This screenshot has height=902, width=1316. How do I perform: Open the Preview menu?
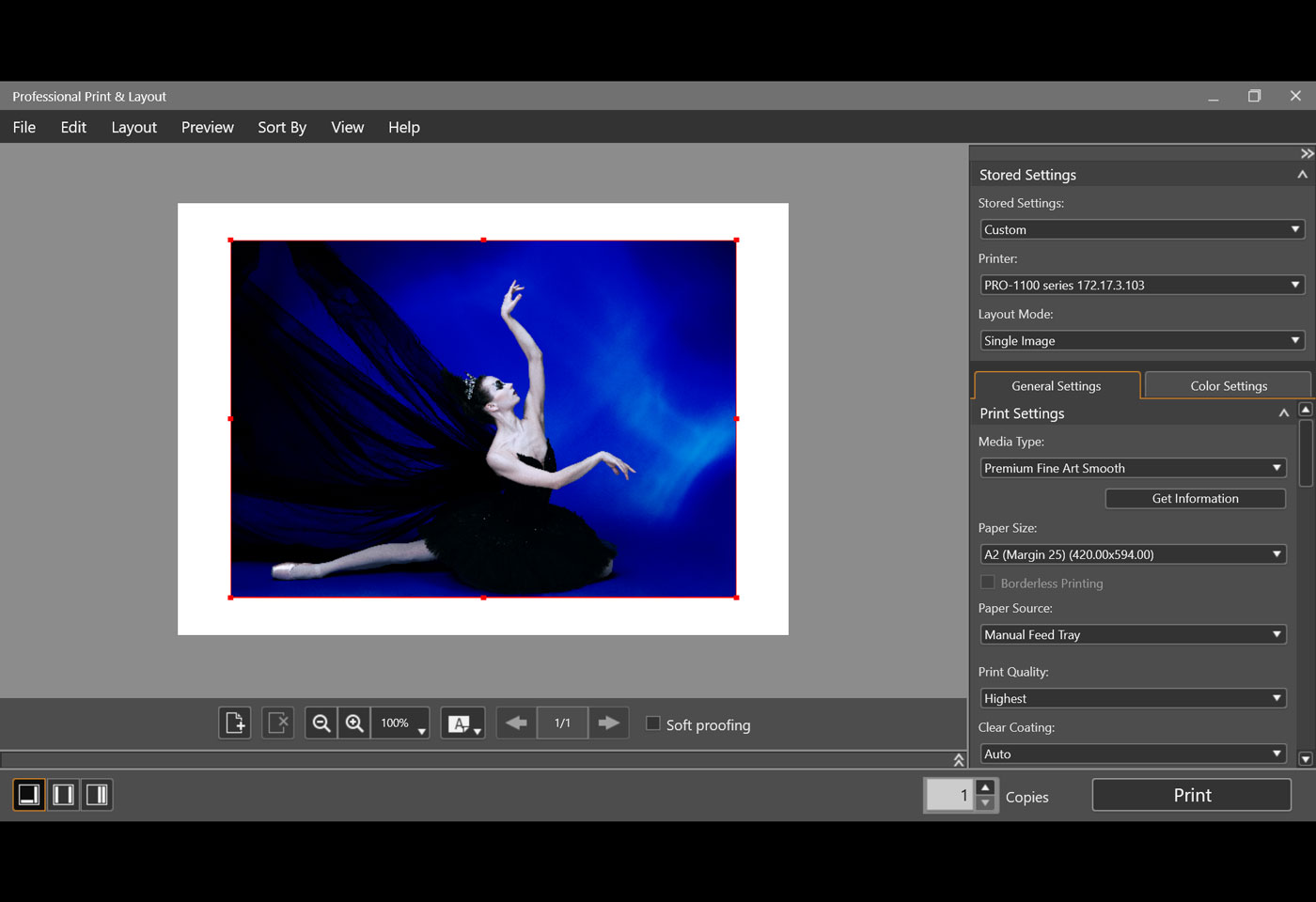click(207, 127)
